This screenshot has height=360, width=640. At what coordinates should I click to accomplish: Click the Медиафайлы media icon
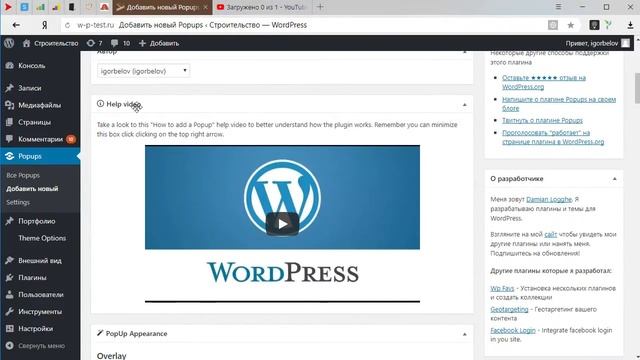(9, 105)
